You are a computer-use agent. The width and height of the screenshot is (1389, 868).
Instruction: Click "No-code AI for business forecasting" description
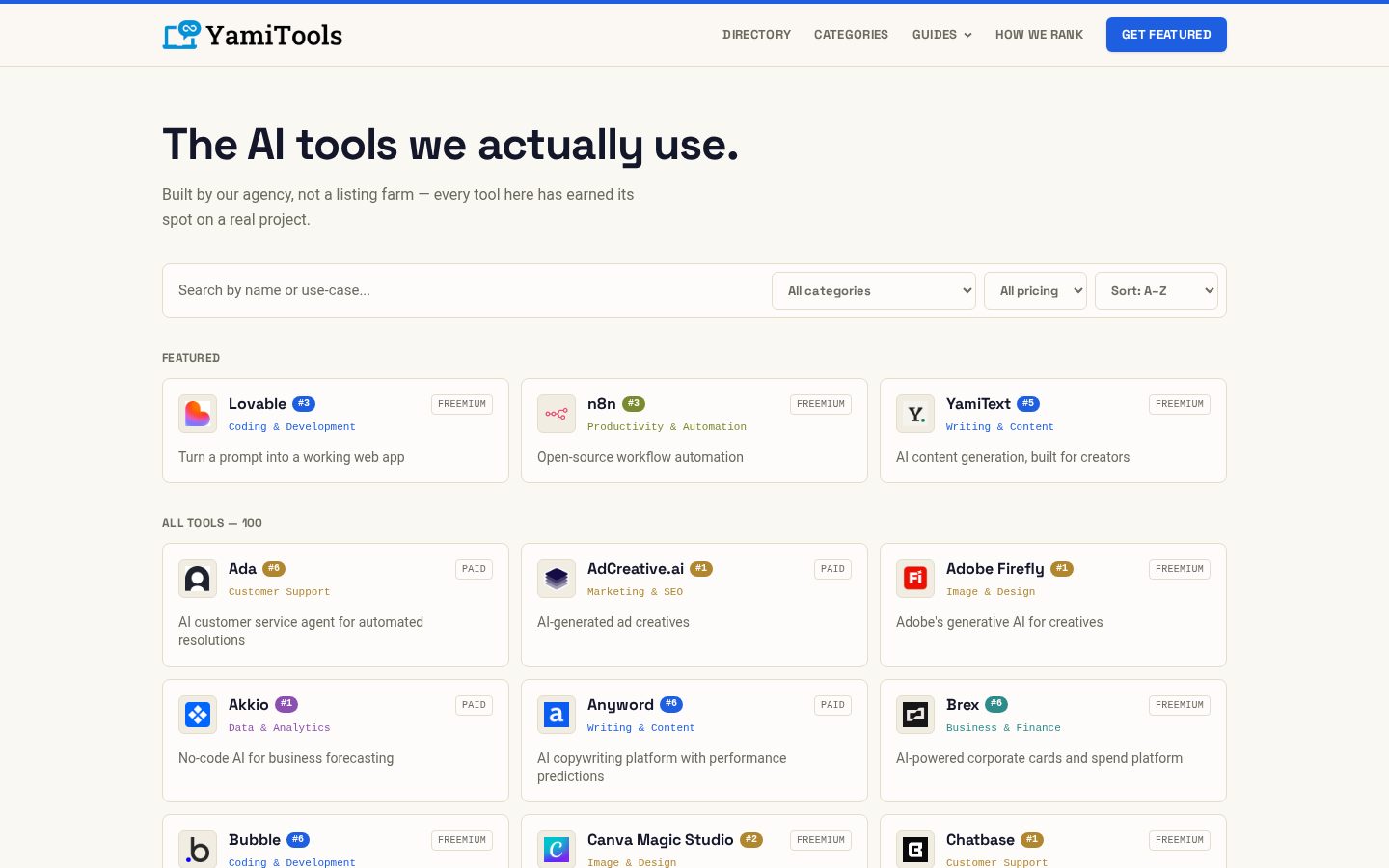click(286, 758)
